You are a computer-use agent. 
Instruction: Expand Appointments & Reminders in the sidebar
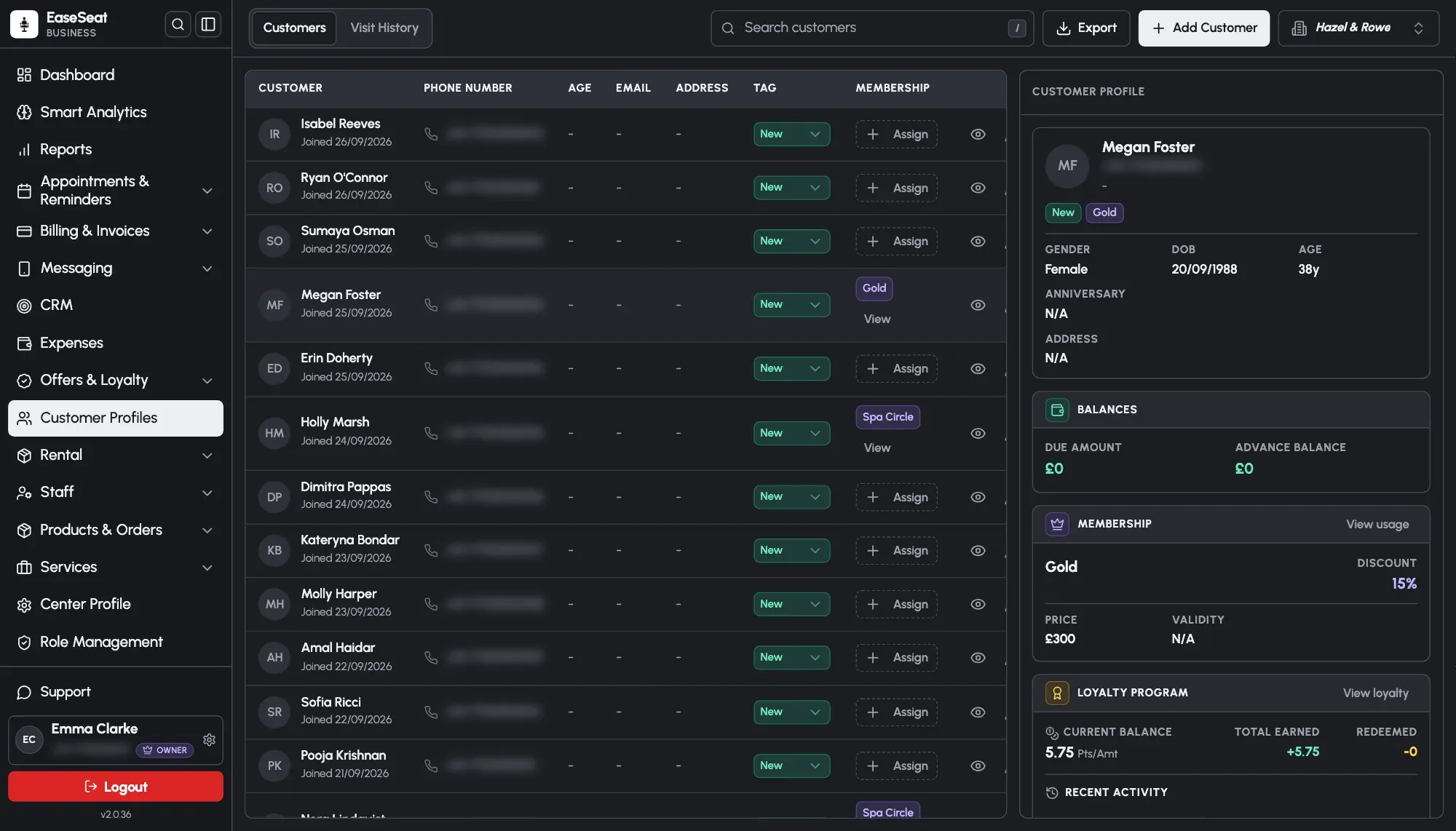click(116, 191)
